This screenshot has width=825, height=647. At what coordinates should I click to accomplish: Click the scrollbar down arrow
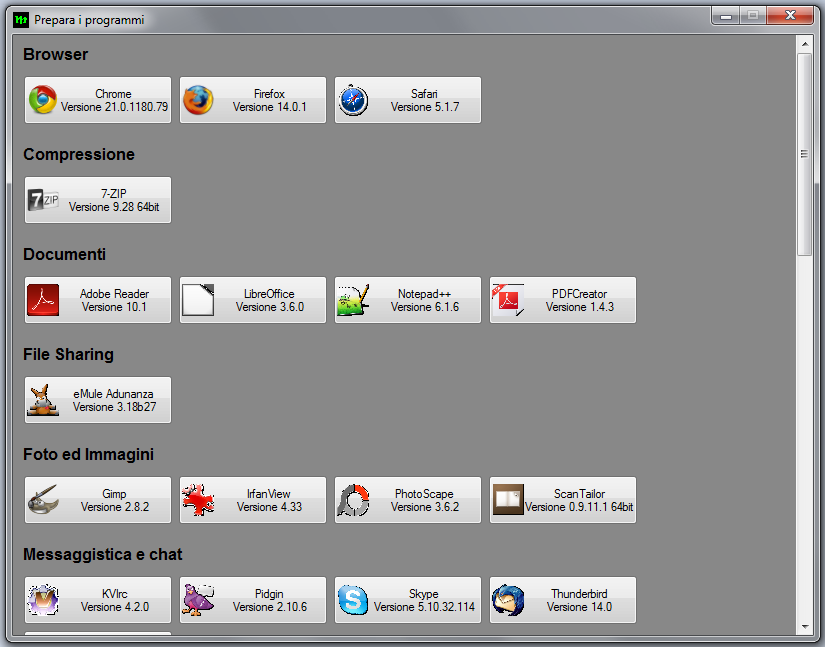[804, 626]
